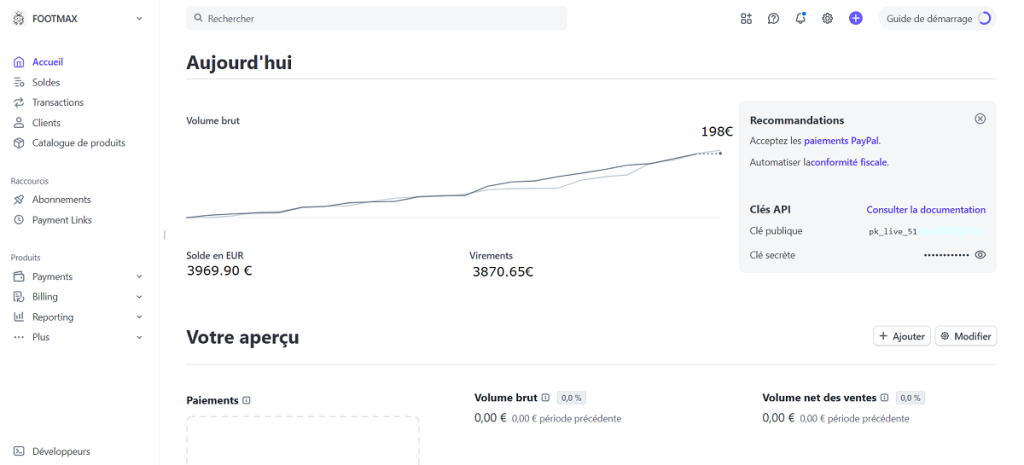Click the purple plus create button
This screenshot has width=1024, height=465.
(x=855, y=18)
